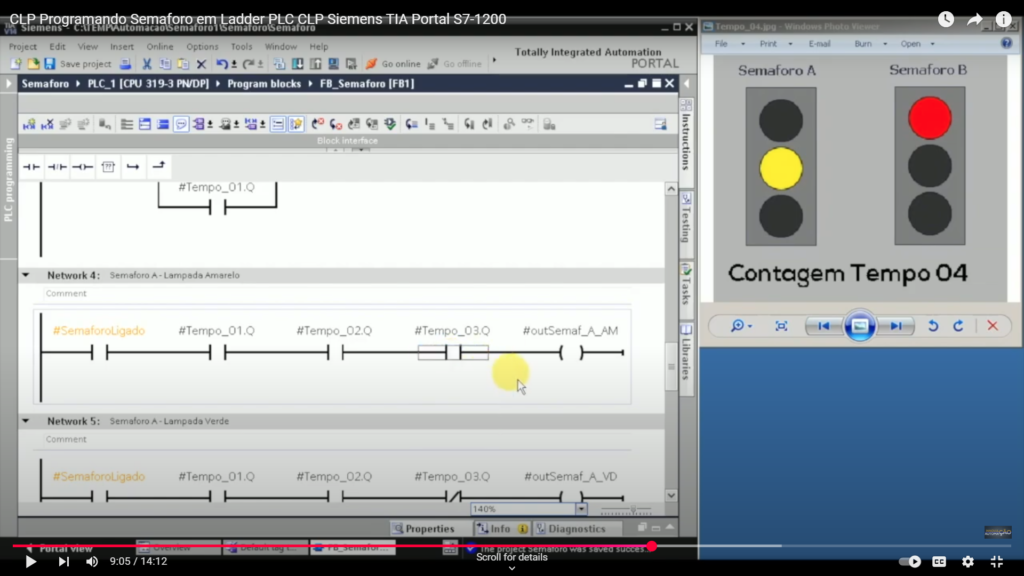Save the project with the floppy icon
The width and height of the screenshot is (1024, 576).
click(x=50, y=64)
